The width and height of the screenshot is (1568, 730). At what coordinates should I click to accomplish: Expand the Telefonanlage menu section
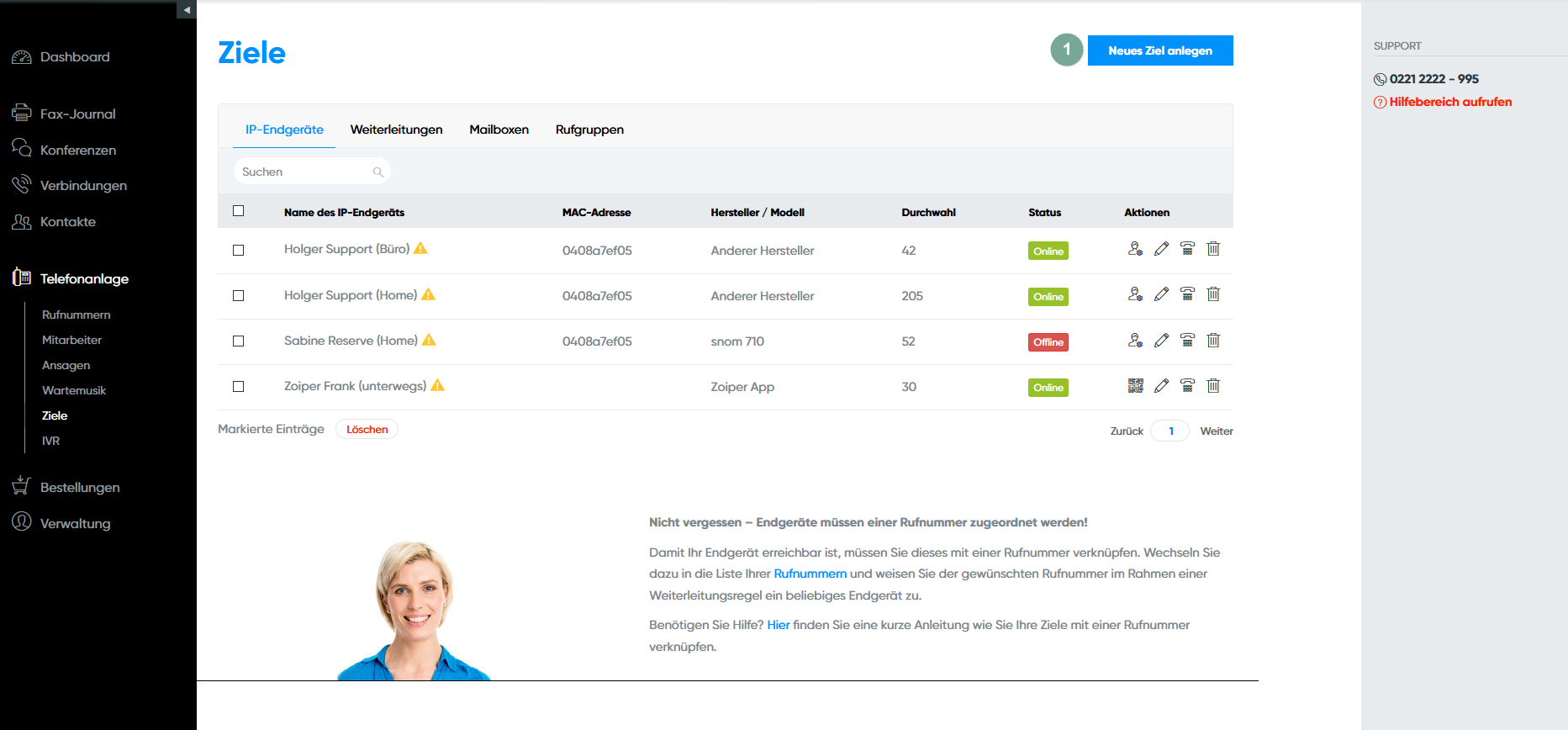click(x=84, y=279)
